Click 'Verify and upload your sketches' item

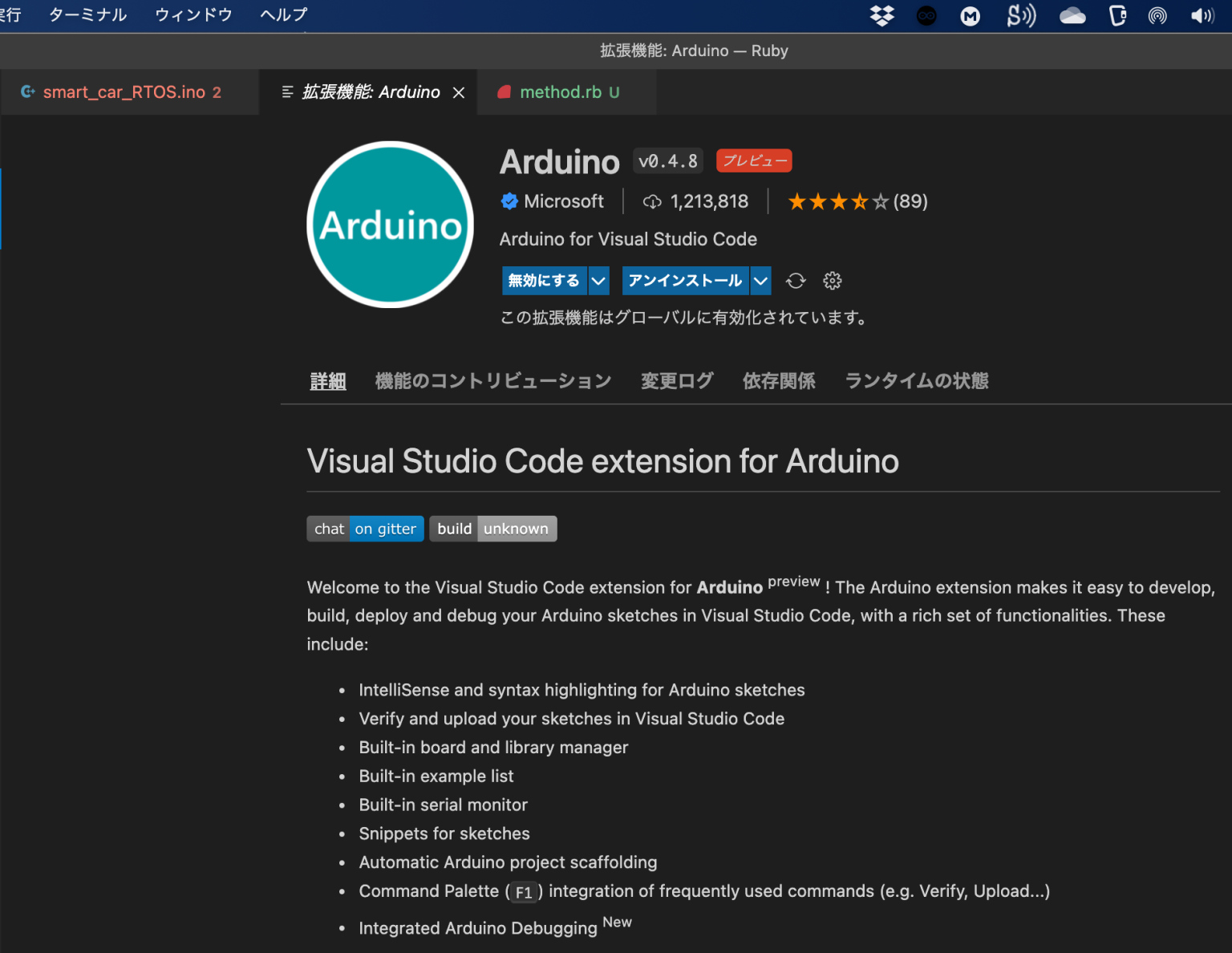coord(571,719)
